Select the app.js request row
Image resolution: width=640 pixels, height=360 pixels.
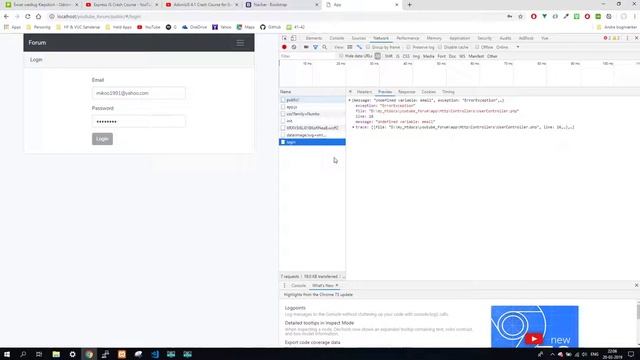coord(312,107)
